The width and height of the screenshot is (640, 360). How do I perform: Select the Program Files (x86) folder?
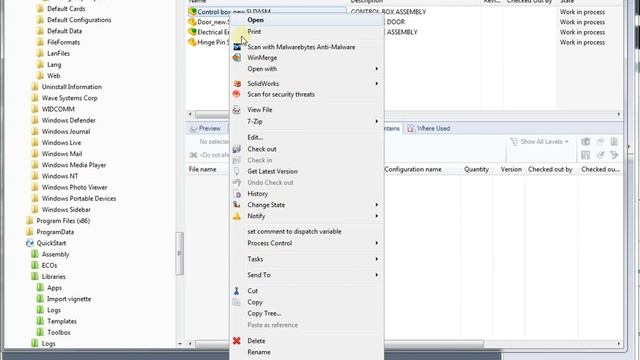[63, 220]
